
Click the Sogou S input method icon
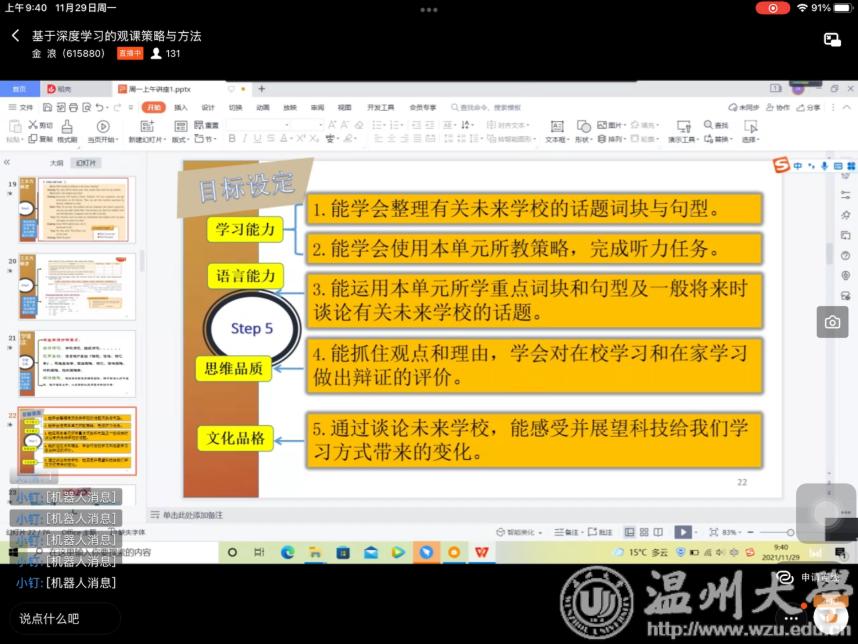coord(781,164)
